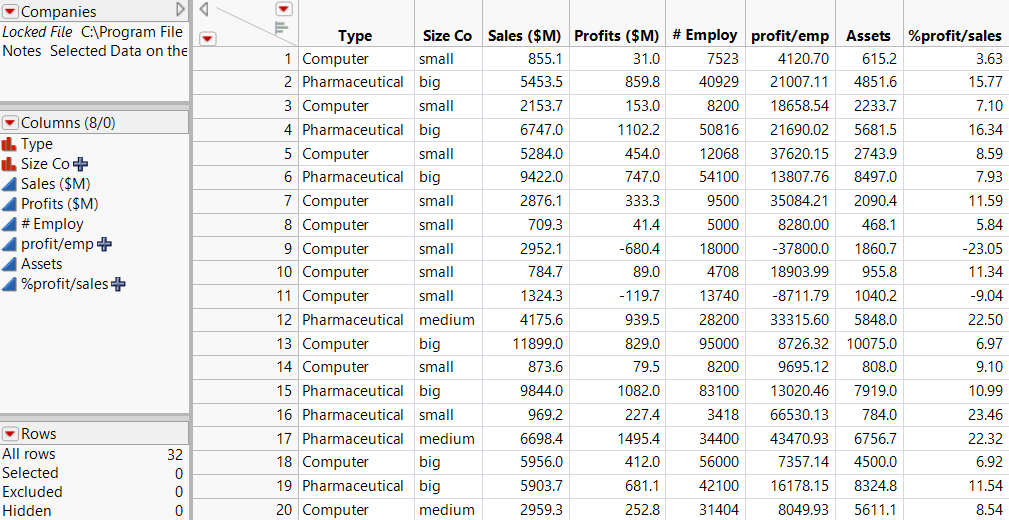Click the formula plus icon next to %profit/sales
This screenshot has height=520, width=1009.
point(119,284)
